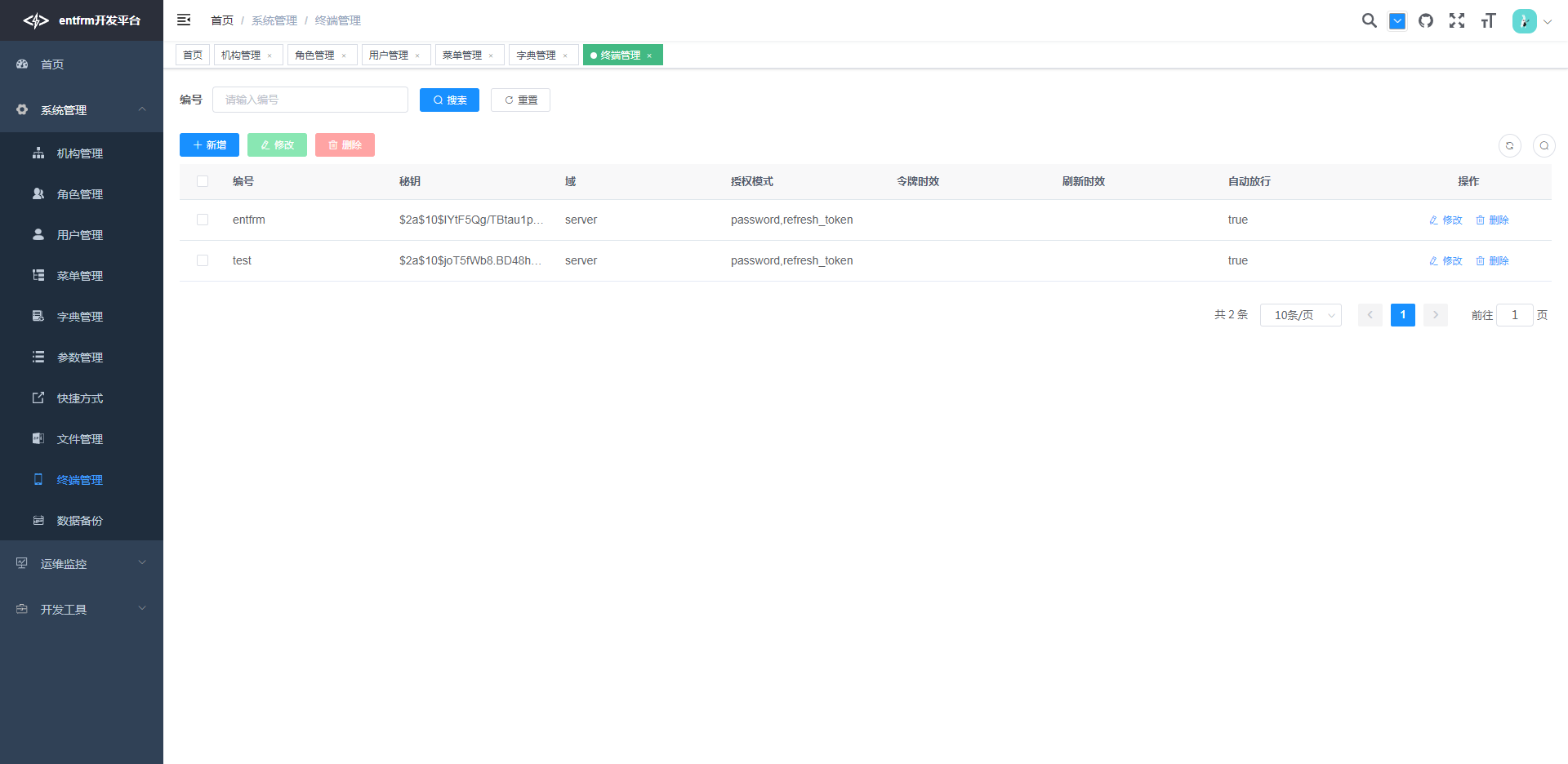Click the green 修改 toolbar button
This screenshot has height=764, width=1568.
point(277,144)
